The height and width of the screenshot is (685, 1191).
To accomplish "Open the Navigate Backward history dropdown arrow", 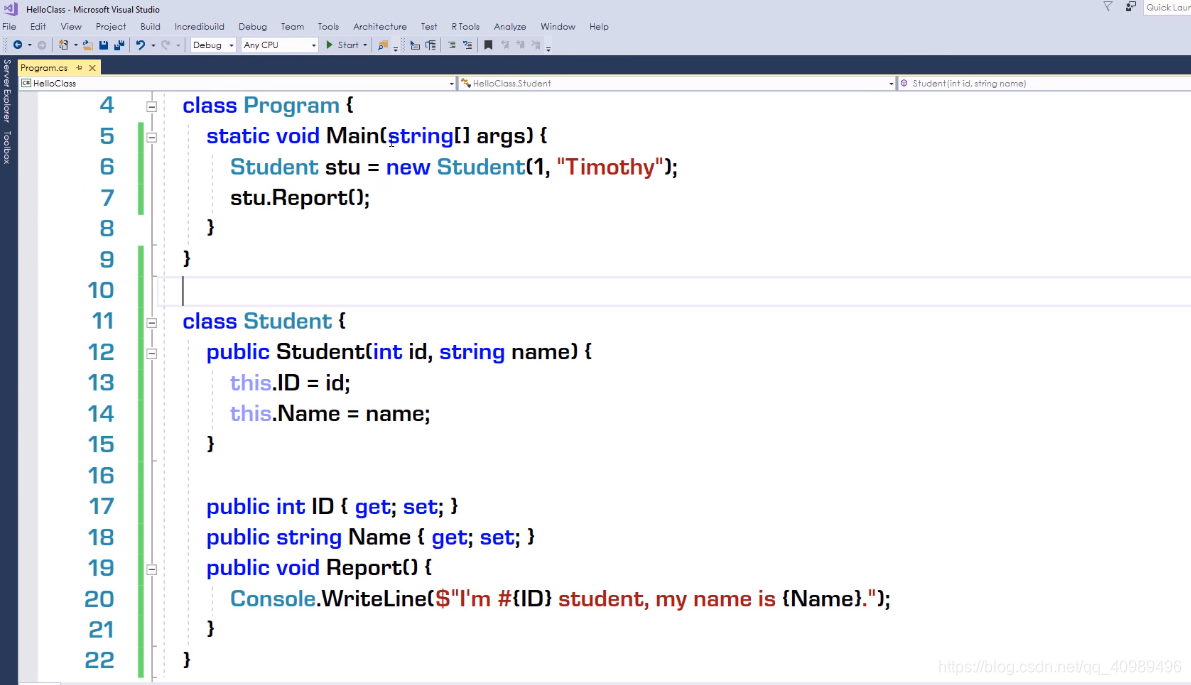I will tap(30, 45).
